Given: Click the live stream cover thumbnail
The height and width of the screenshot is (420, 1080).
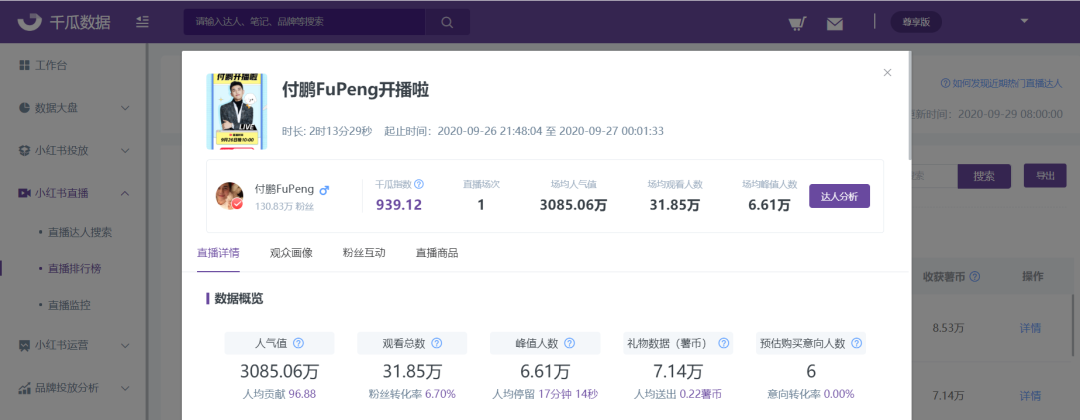Looking at the screenshot, I should [236, 111].
